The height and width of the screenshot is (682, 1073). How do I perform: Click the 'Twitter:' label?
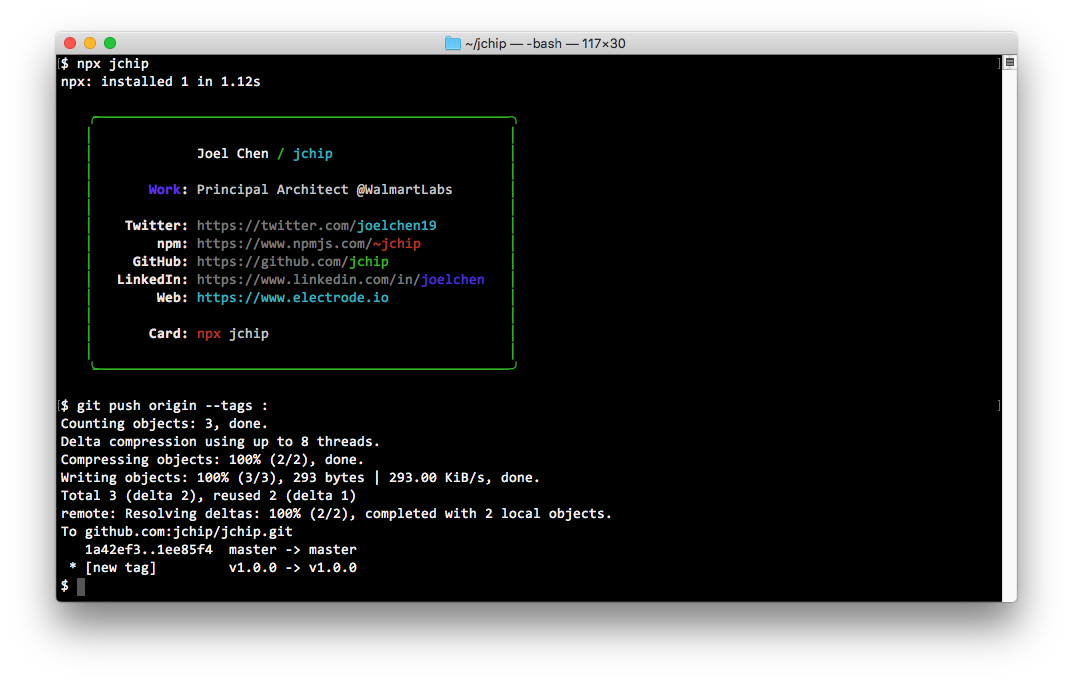156,226
